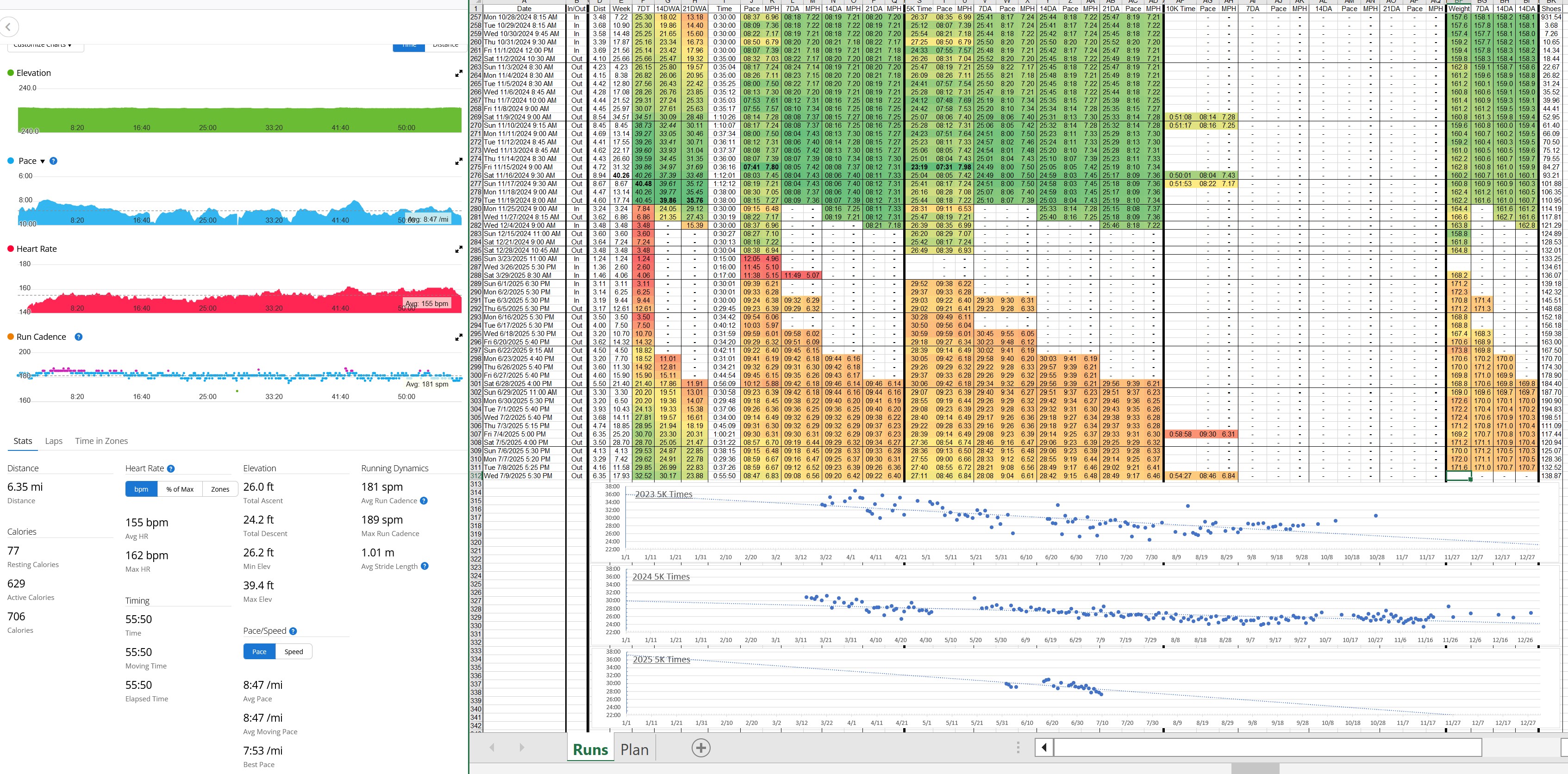The image size is (1568, 774).
Task: Open the Plan sheet tab
Action: [634, 749]
